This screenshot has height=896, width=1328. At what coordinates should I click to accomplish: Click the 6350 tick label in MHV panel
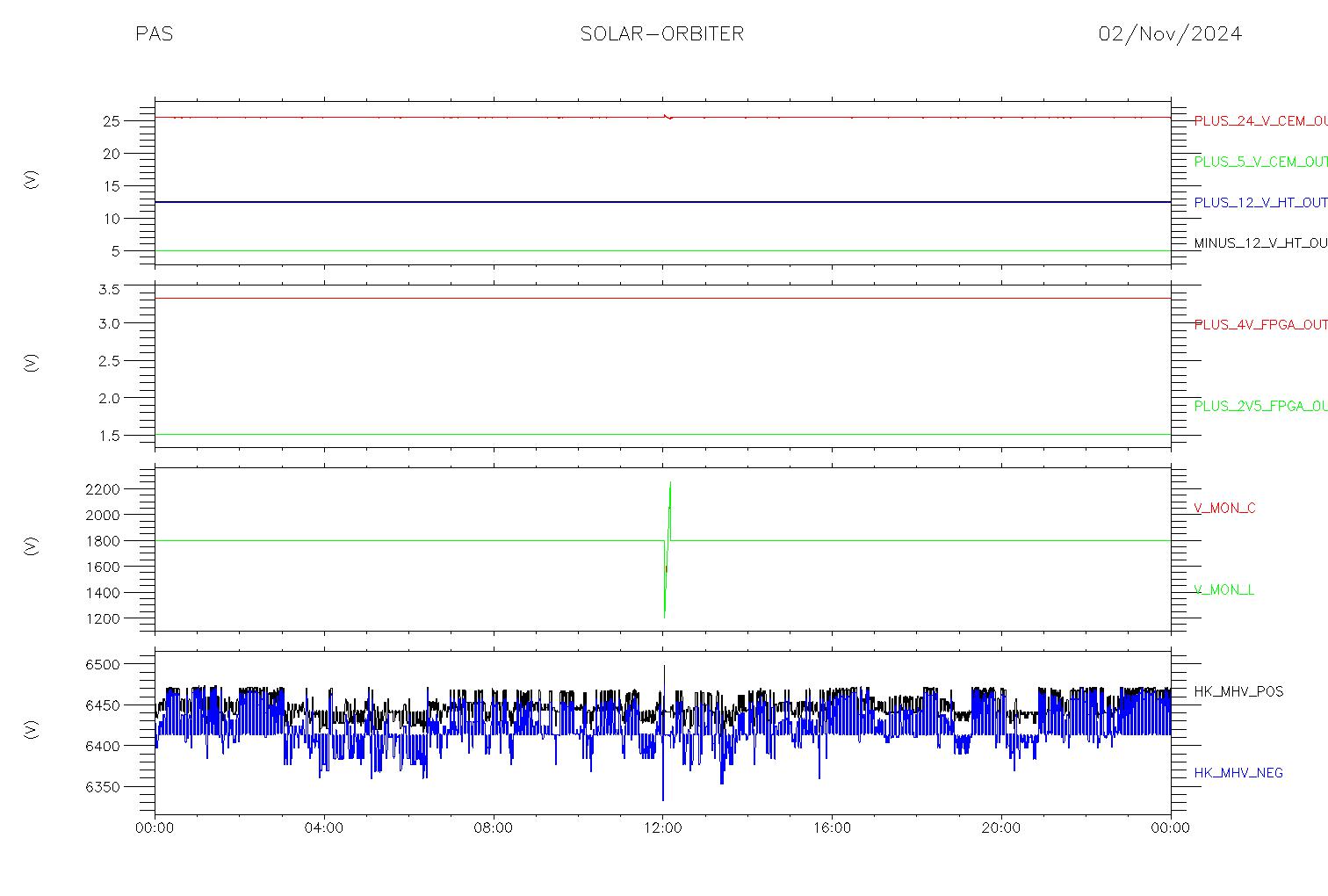(x=103, y=787)
